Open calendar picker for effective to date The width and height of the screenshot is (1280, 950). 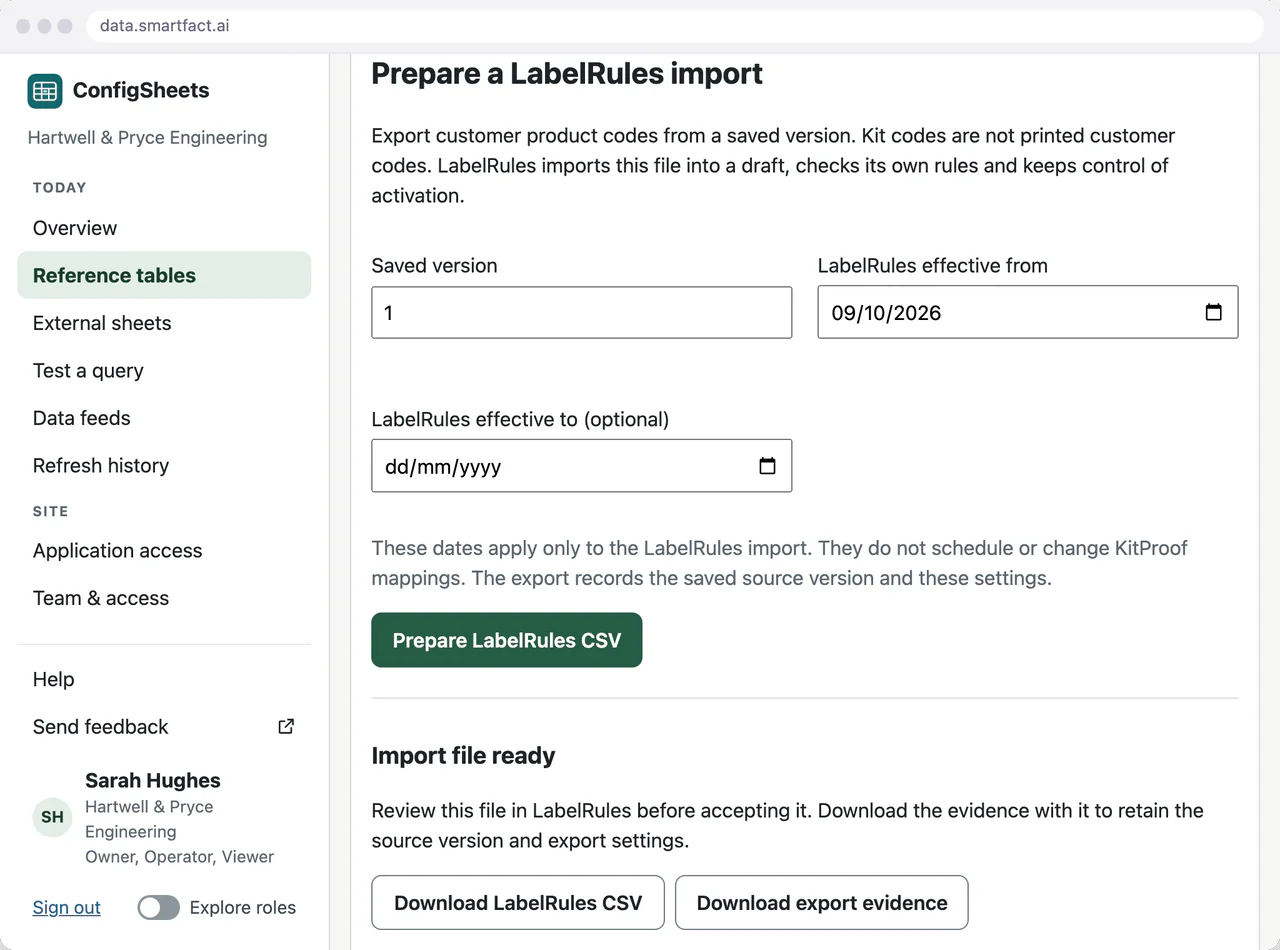(x=767, y=466)
